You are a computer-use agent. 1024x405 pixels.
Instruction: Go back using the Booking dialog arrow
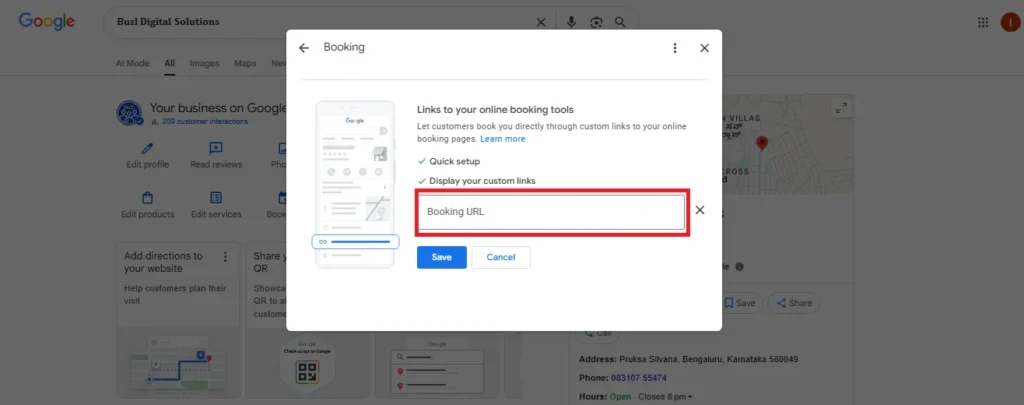point(304,48)
